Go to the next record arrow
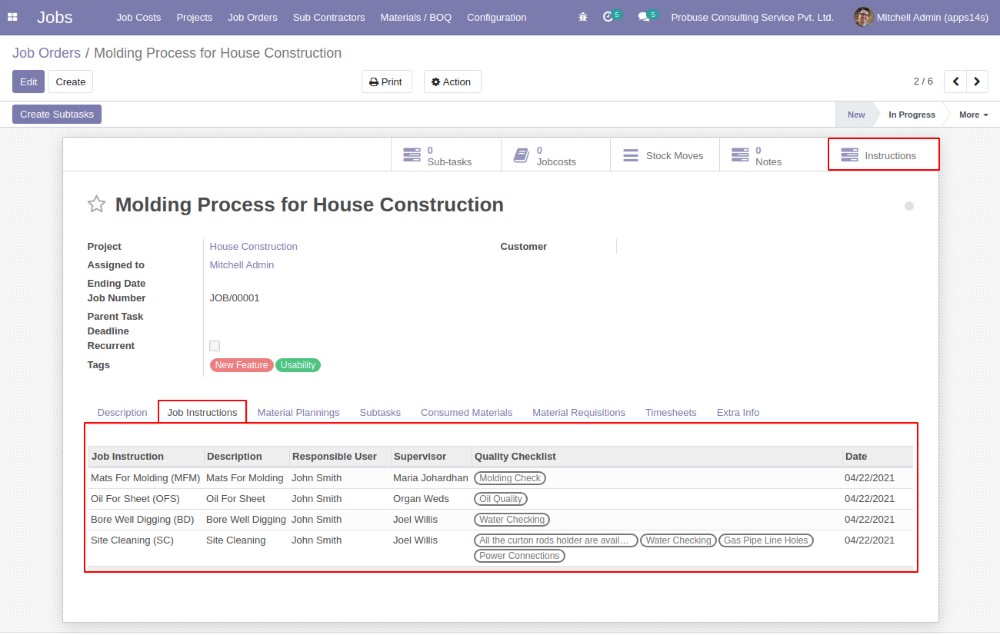Viewport: 1000px width, 635px height. [977, 82]
